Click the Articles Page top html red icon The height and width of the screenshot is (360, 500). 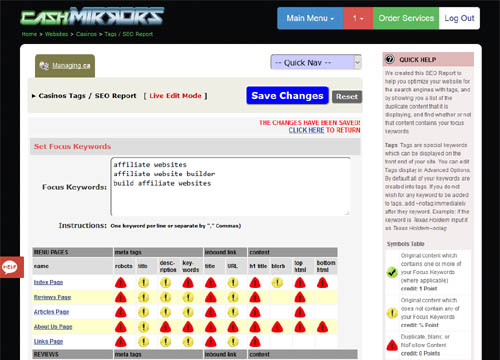coord(300,312)
